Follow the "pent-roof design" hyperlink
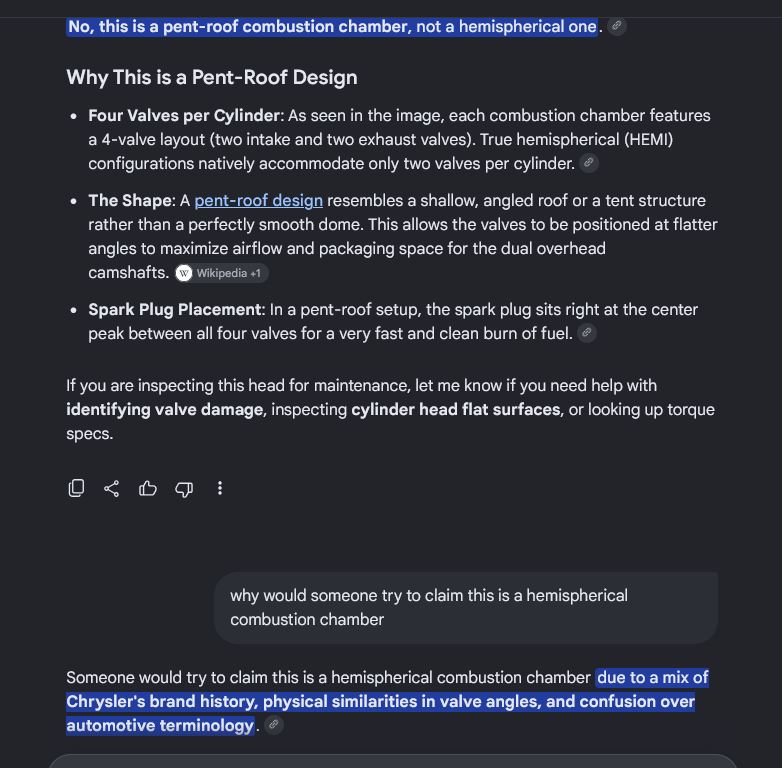Viewport: 782px width, 768px height. click(258, 200)
